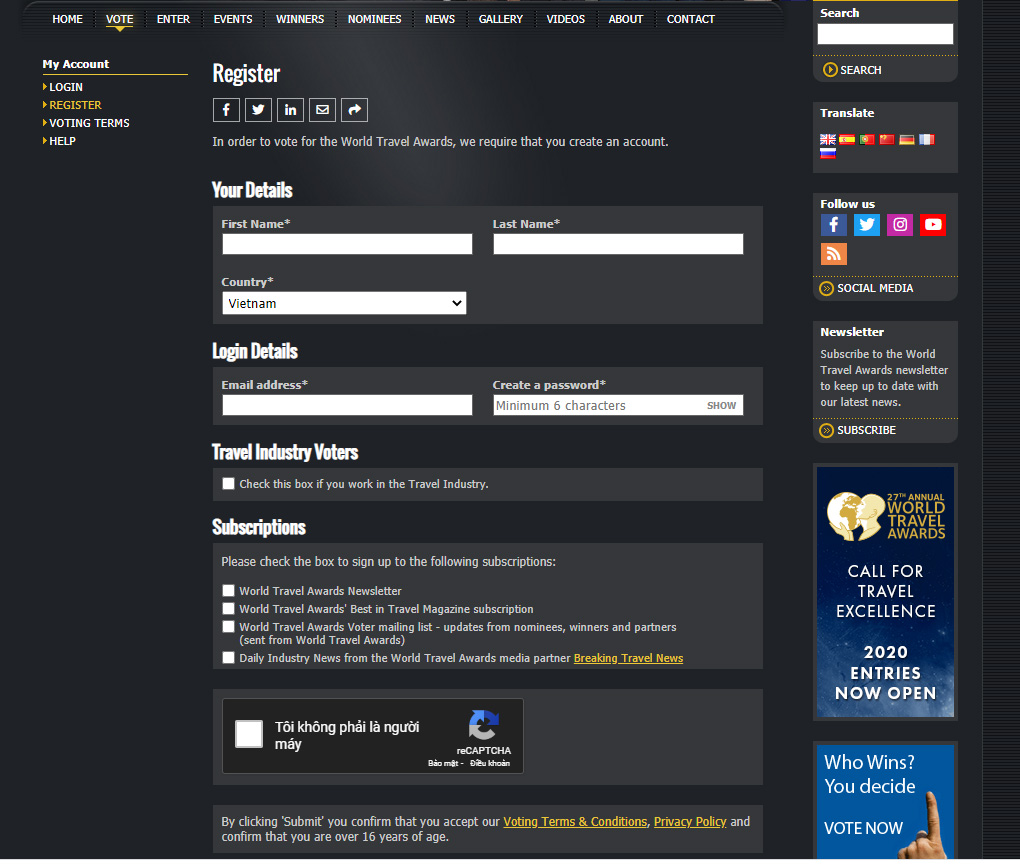Open the EVENTS navigation item
This screenshot has width=1020, height=864.
[233, 20]
